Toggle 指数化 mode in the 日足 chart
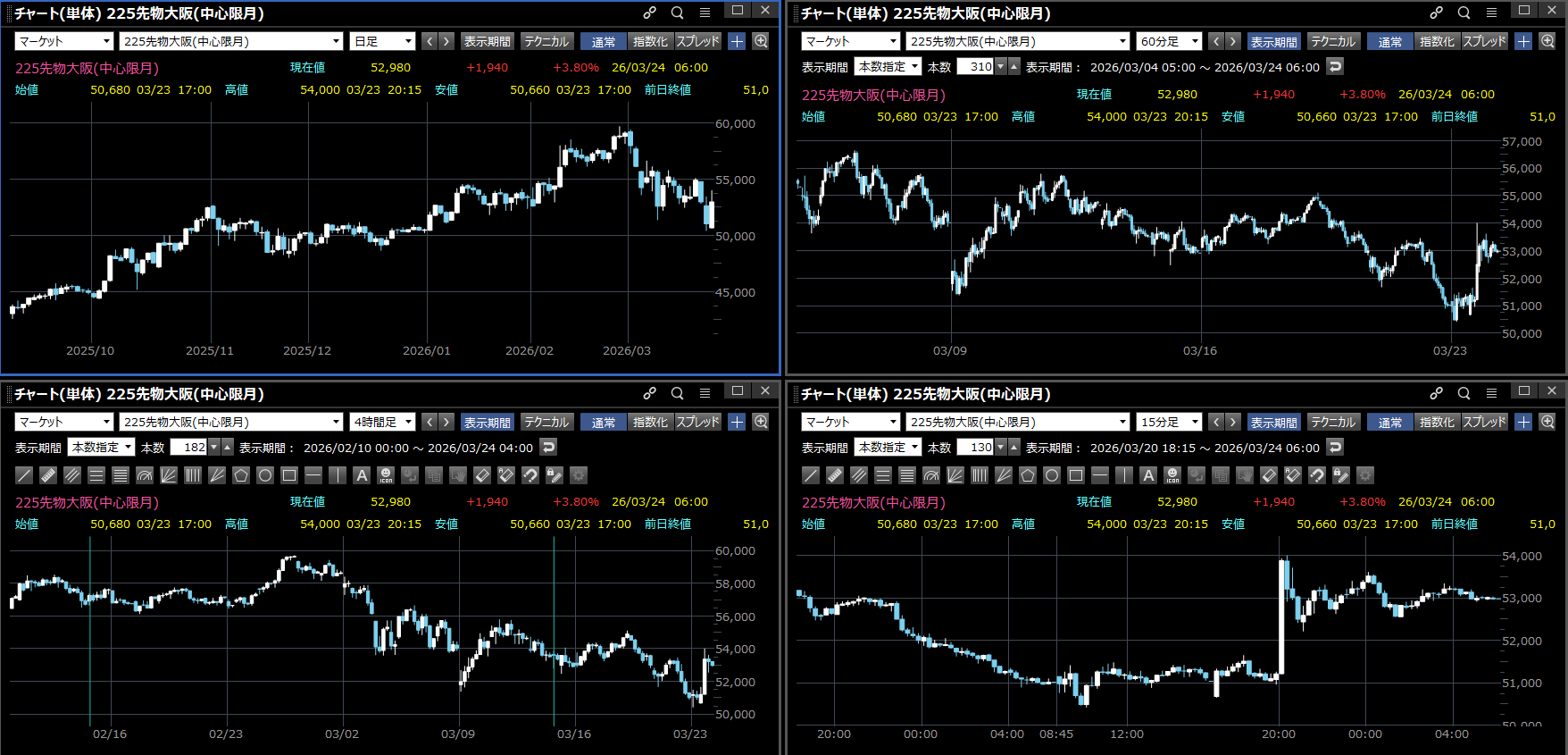 tap(649, 41)
